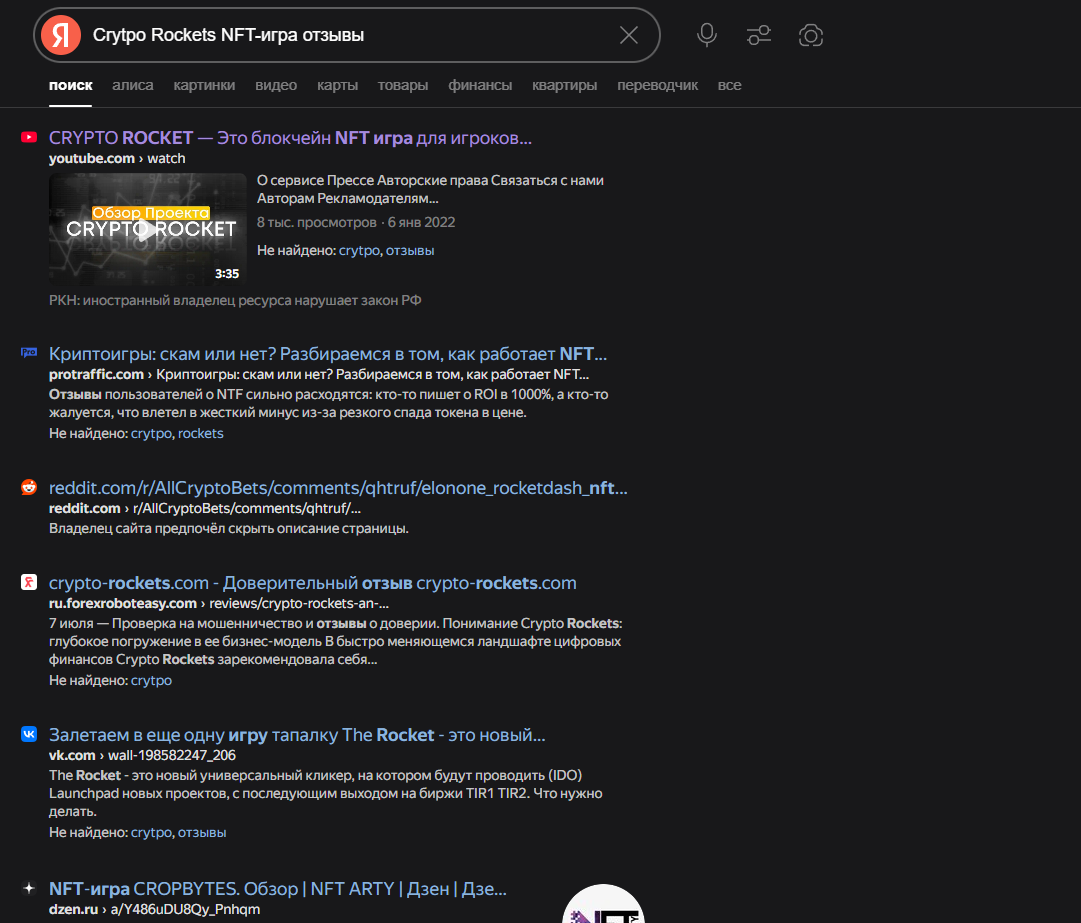Activate voice search microphone icon
Screen dimensions: 1081x923
(x=707, y=35)
